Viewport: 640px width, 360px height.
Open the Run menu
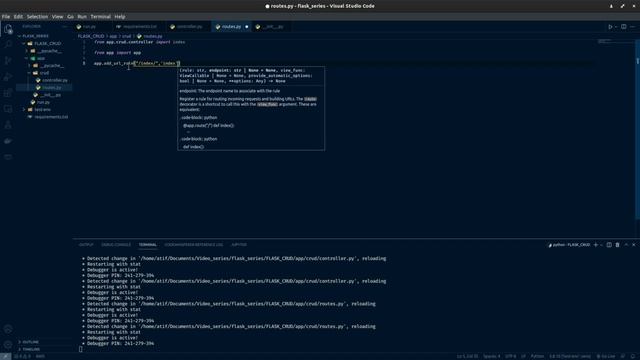click(82, 17)
